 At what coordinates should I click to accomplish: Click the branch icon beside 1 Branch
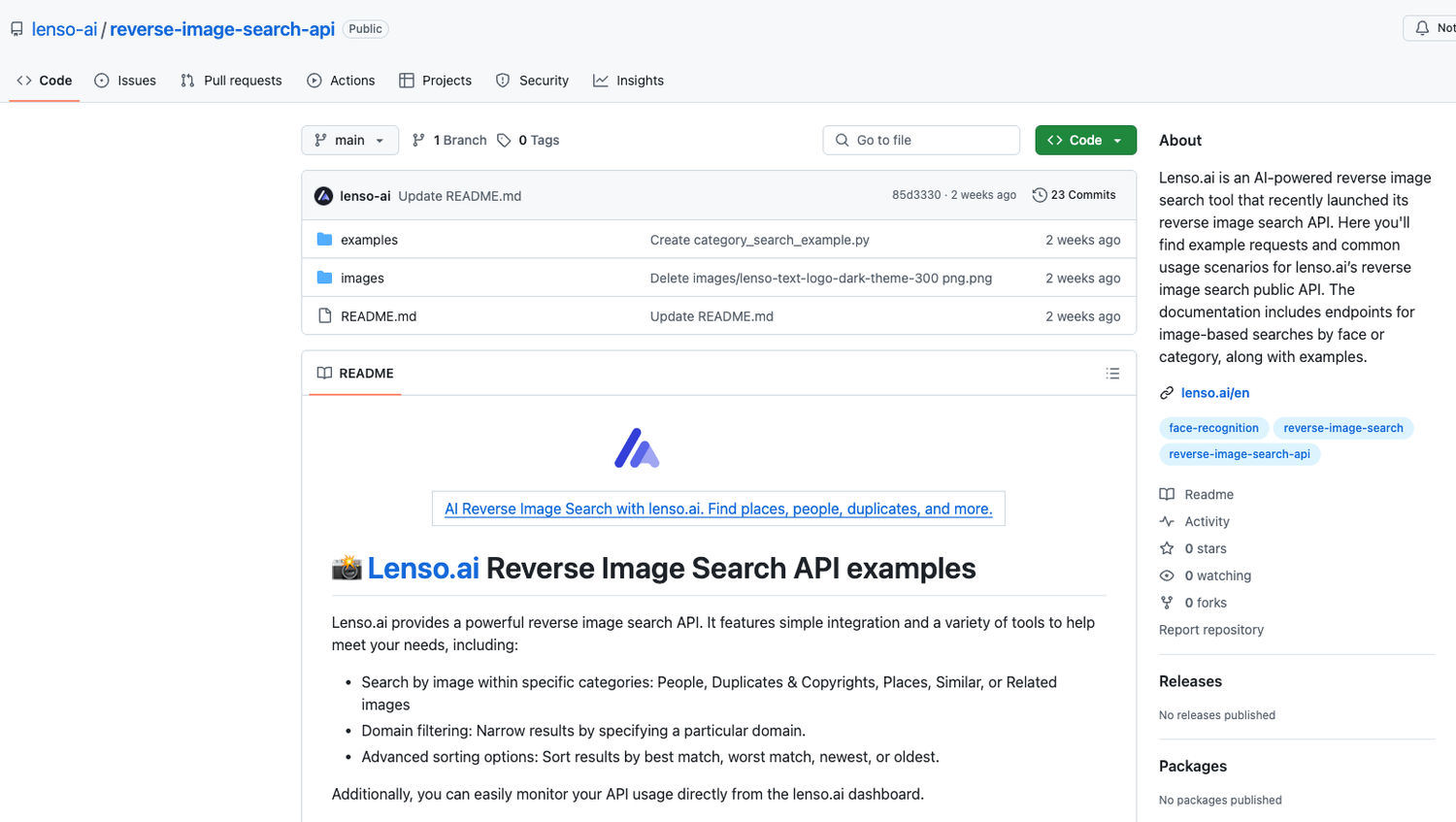pyautogui.click(x=418, y=140)
